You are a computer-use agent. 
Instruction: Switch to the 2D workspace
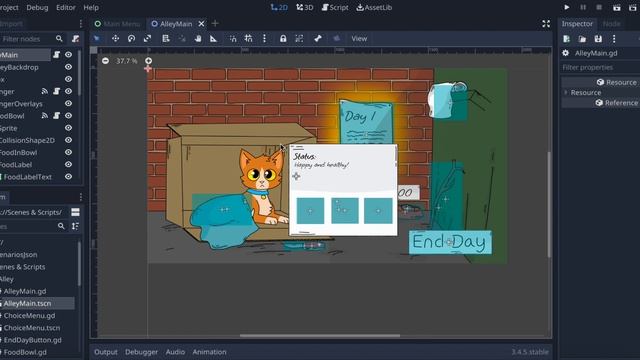(279, 7)
